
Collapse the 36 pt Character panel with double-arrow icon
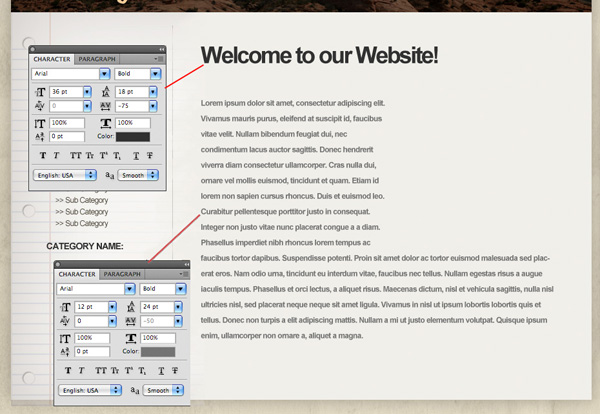coord(162,49)
